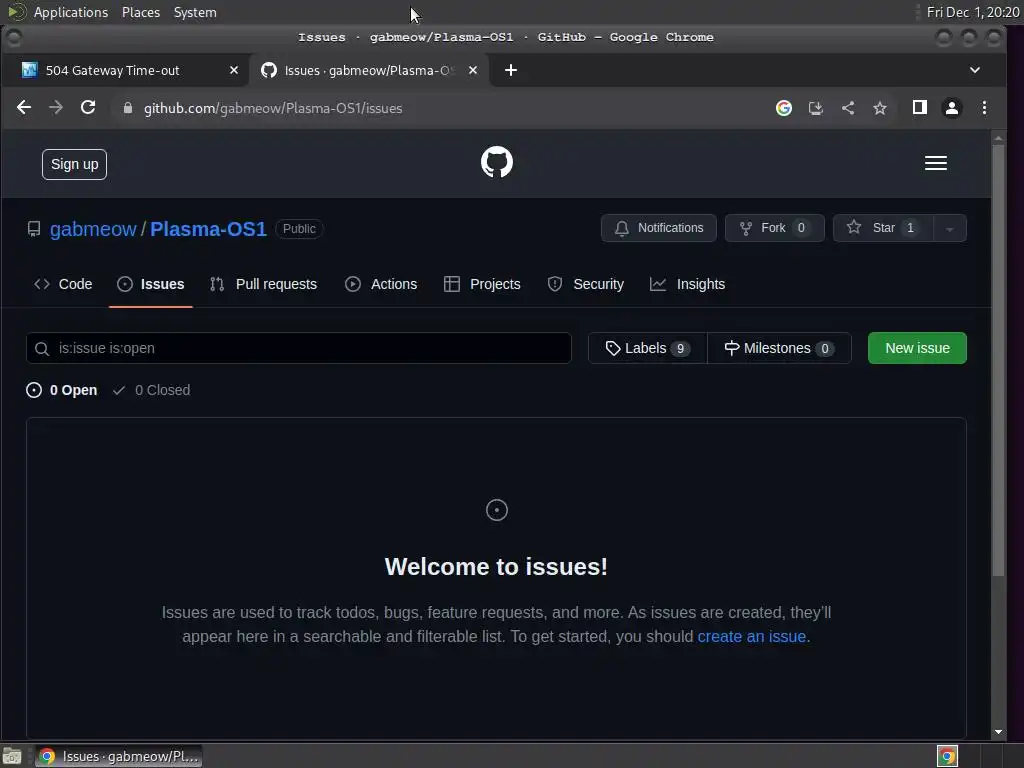
Task: Click the green New issue button
Action: (x=917, y=348)
